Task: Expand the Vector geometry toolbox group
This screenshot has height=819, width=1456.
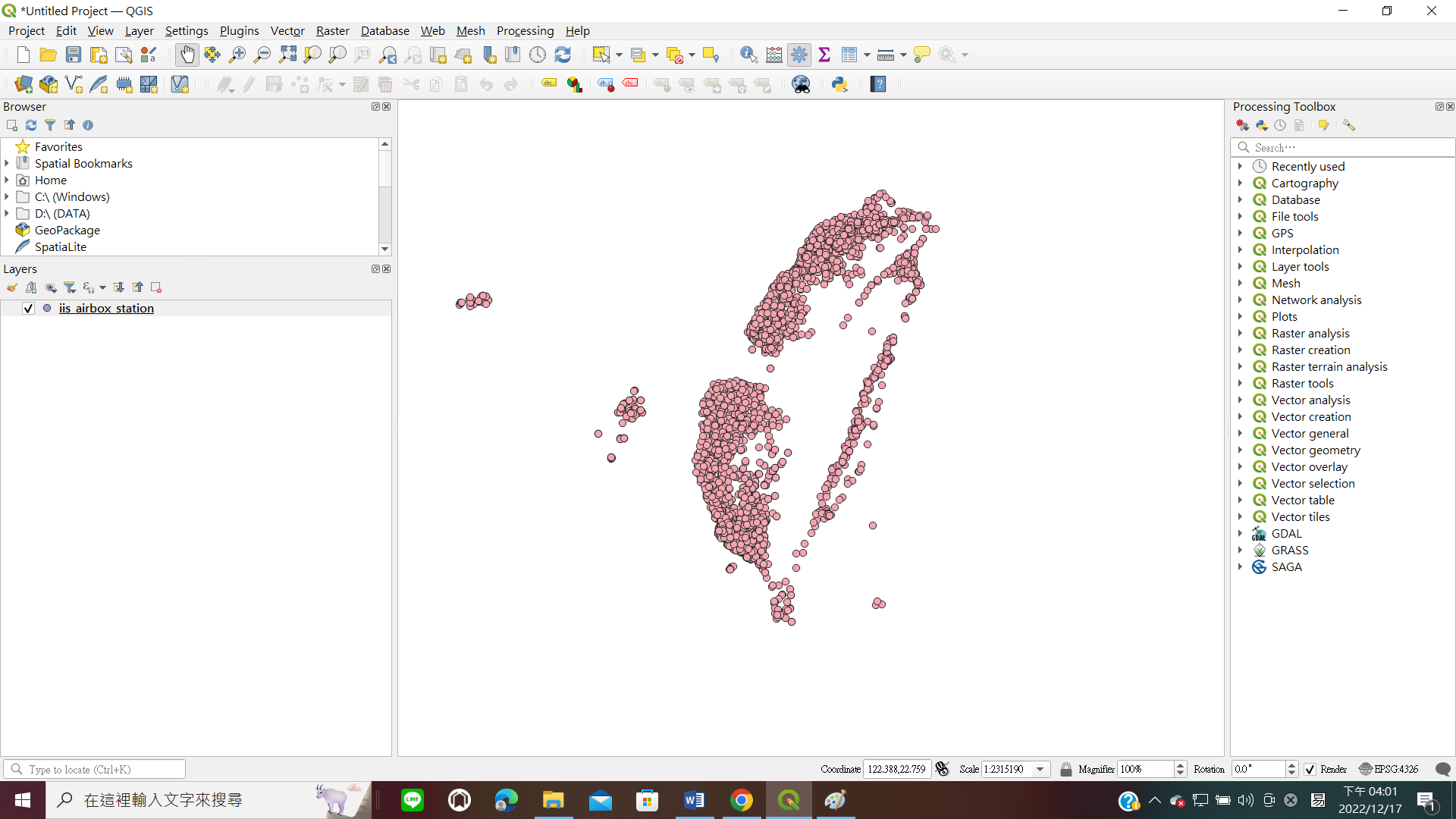Action: pyautogui.click(x=1241, y=450)
